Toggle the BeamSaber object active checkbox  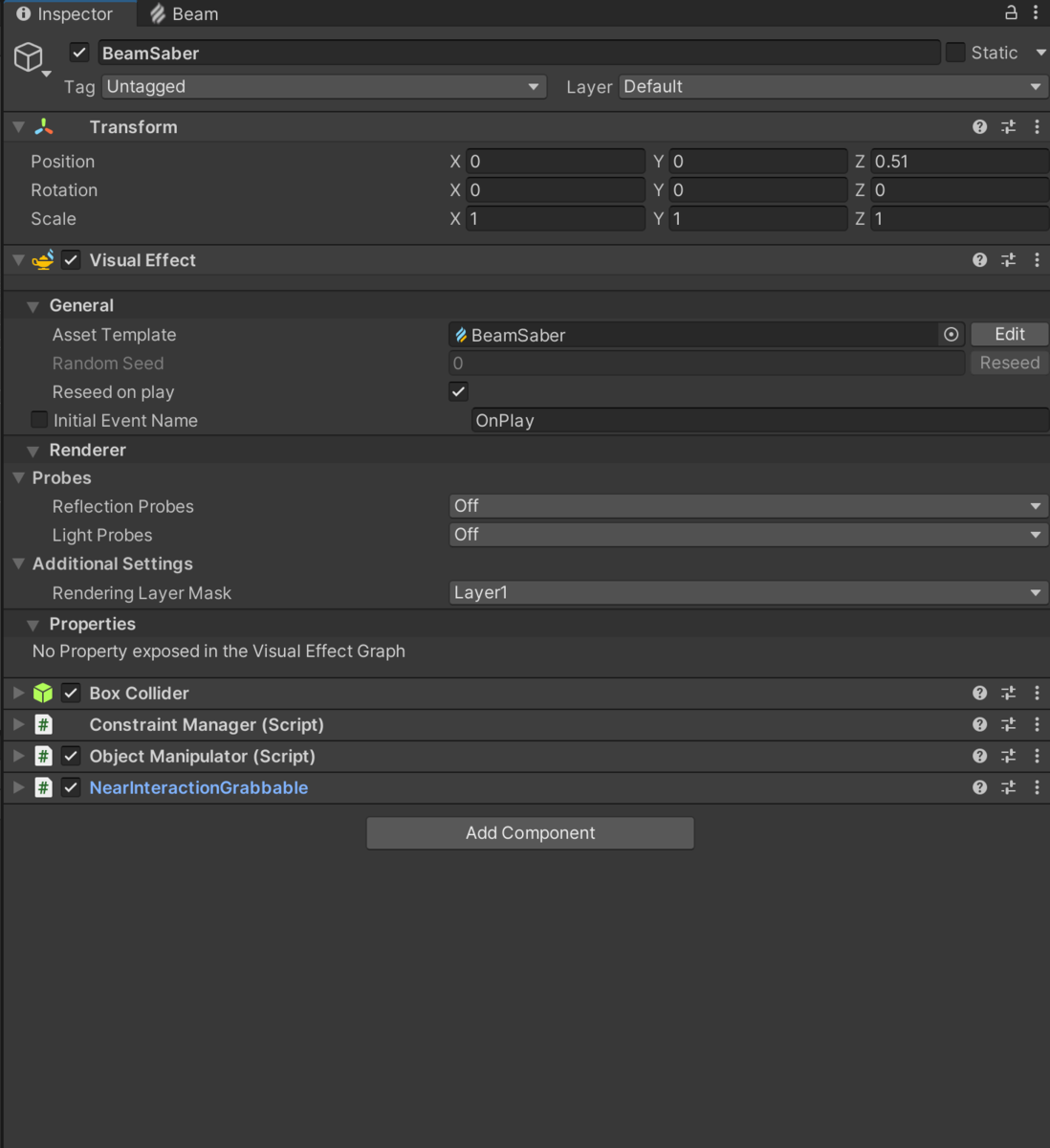coord(79,53)
